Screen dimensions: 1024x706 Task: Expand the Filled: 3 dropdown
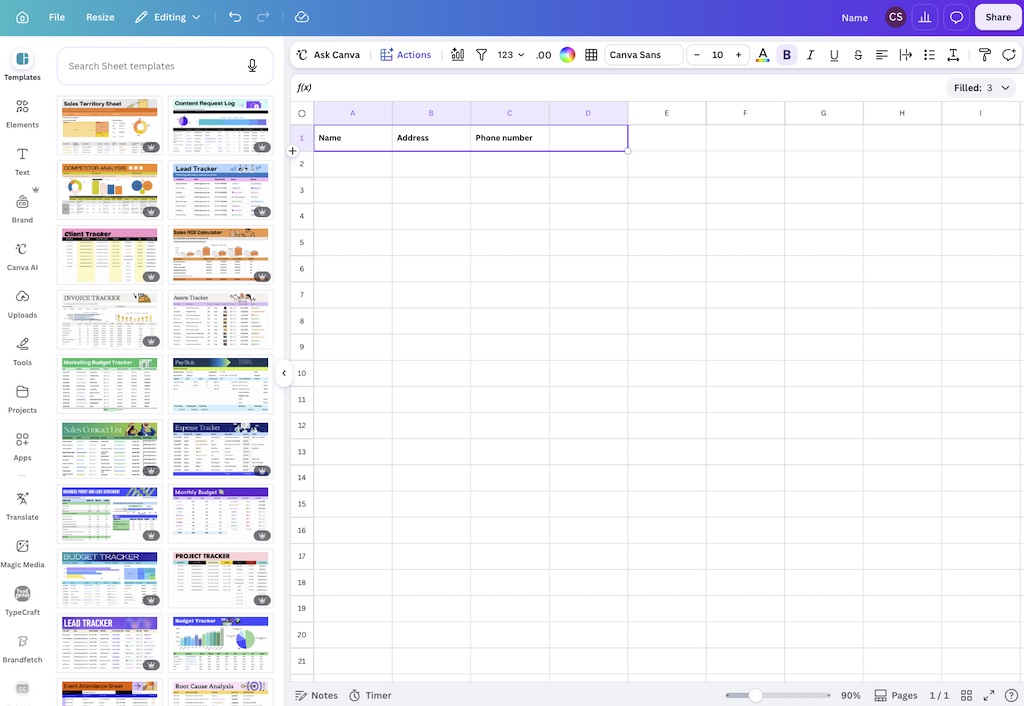point(981,88)
